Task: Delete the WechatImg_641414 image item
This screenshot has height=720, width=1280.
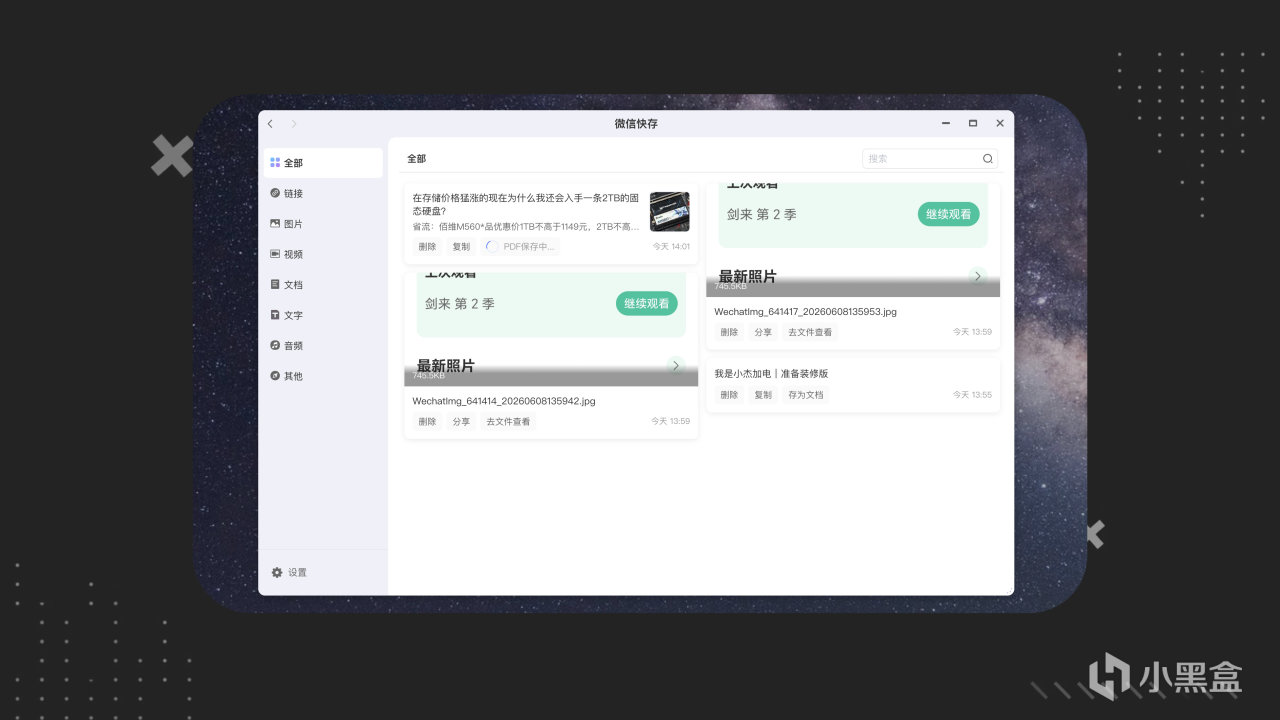Action: [427, 422]
